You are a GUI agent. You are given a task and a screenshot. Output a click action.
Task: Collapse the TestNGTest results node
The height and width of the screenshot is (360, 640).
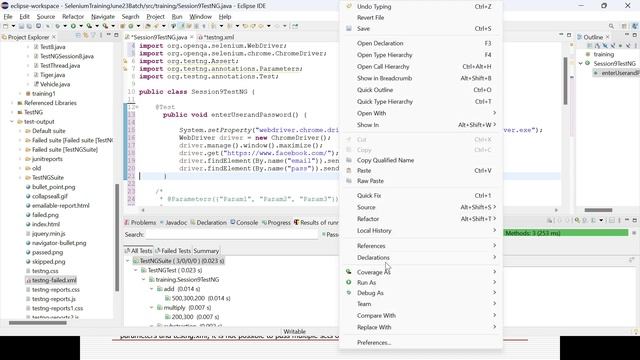[136, 270]
